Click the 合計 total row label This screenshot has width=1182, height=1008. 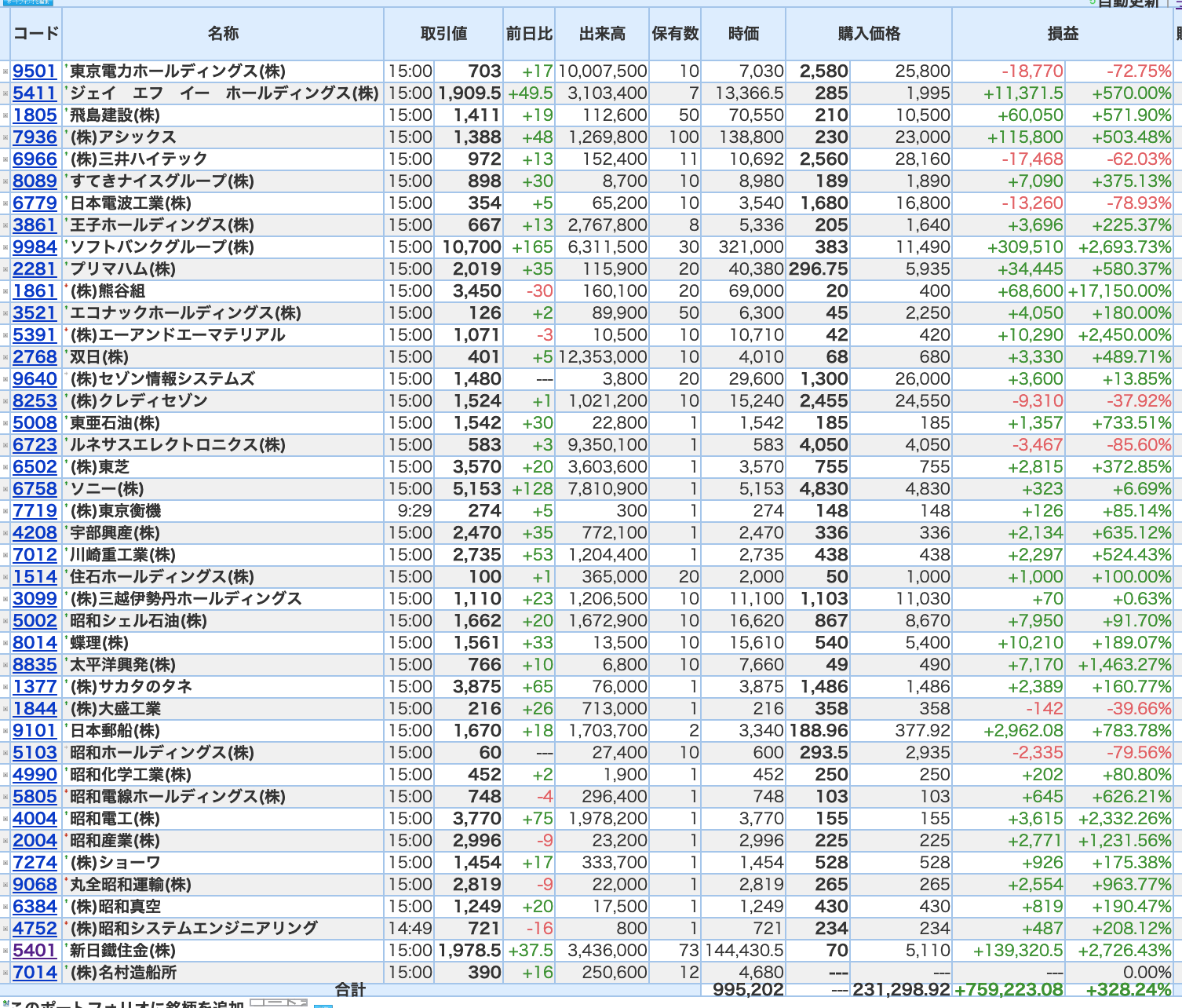351,990
